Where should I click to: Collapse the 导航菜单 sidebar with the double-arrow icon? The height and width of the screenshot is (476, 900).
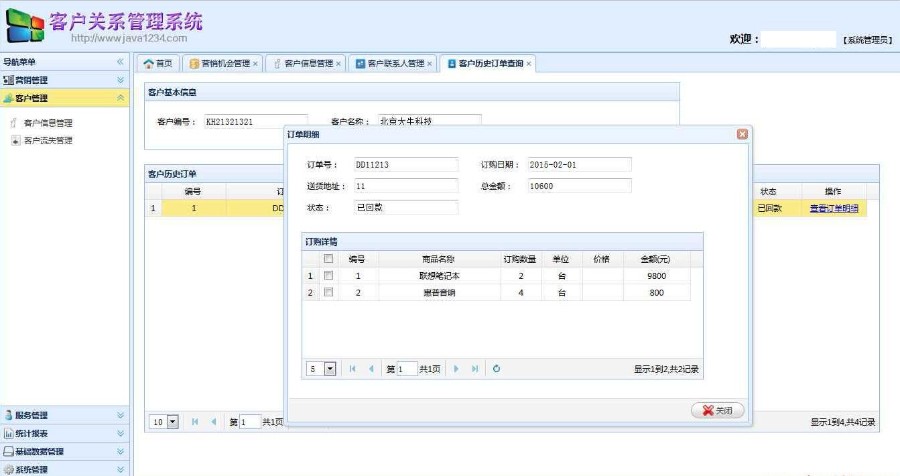click(121, 62)
